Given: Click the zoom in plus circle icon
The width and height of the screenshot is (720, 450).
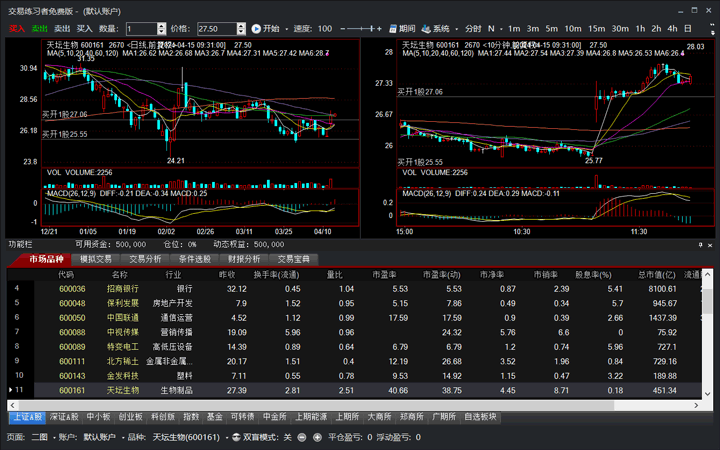Looking at the screenshot, I should pyautogui.click(x=317, y=437).
